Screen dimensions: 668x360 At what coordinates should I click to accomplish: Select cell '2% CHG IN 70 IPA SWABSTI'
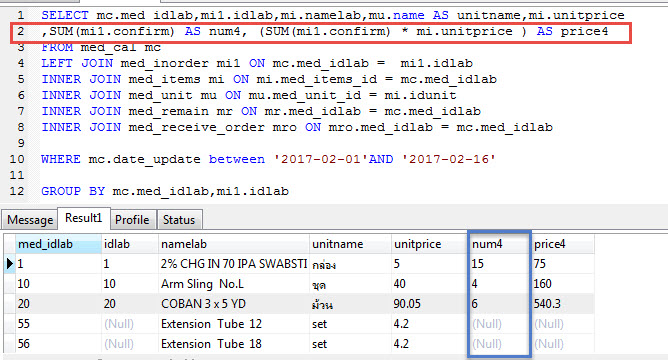click(234, 264)
